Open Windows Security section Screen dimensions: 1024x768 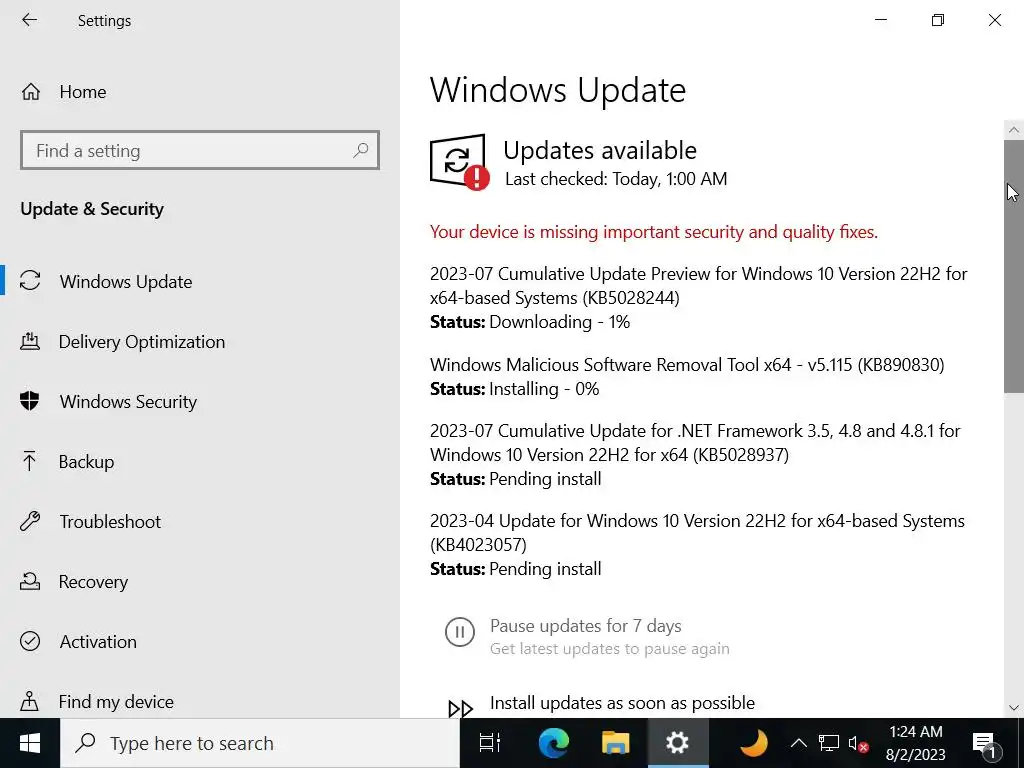click(x=200, y=401)
